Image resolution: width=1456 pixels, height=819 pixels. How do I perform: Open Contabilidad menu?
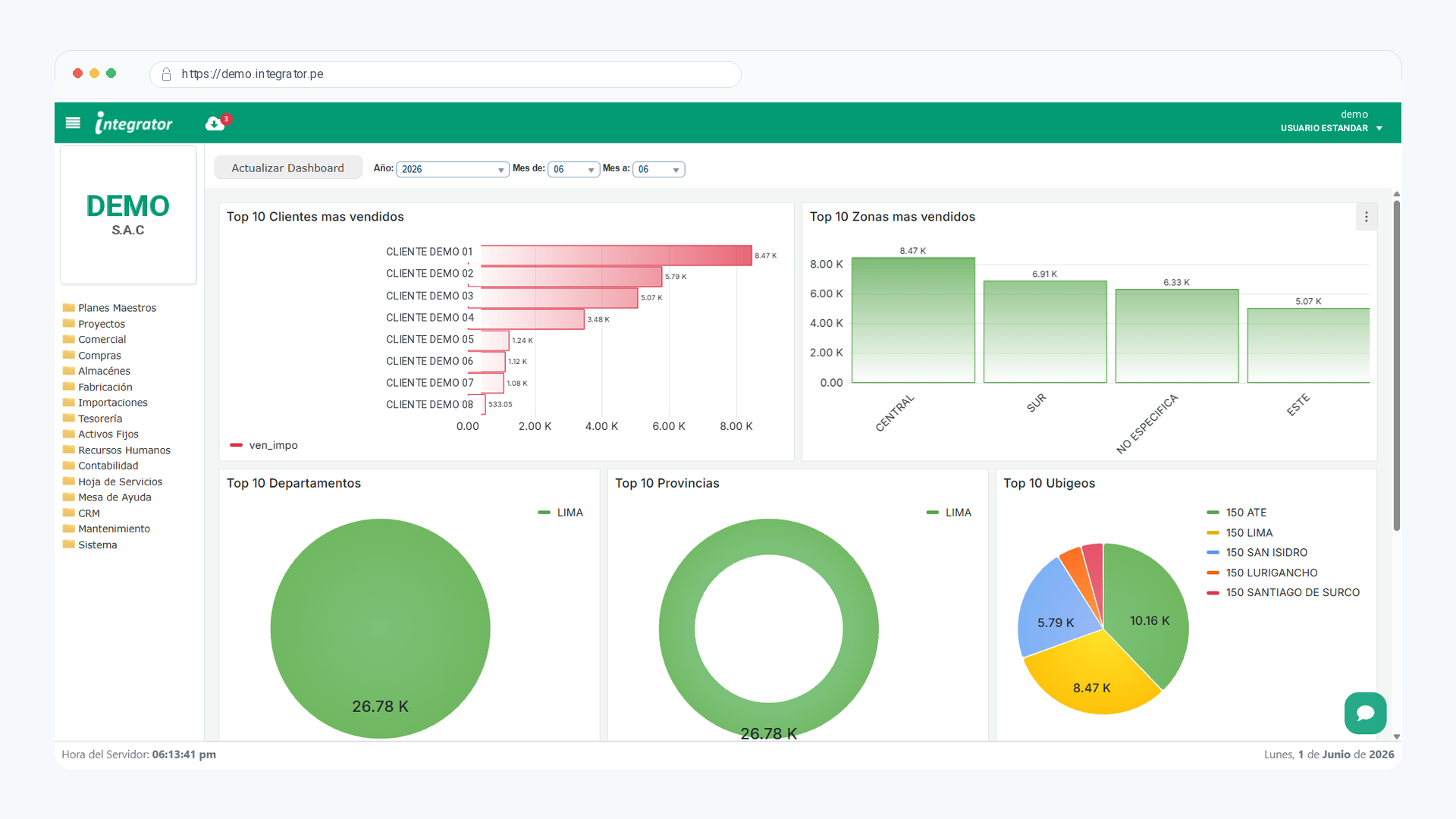click(x=108, y=466)
